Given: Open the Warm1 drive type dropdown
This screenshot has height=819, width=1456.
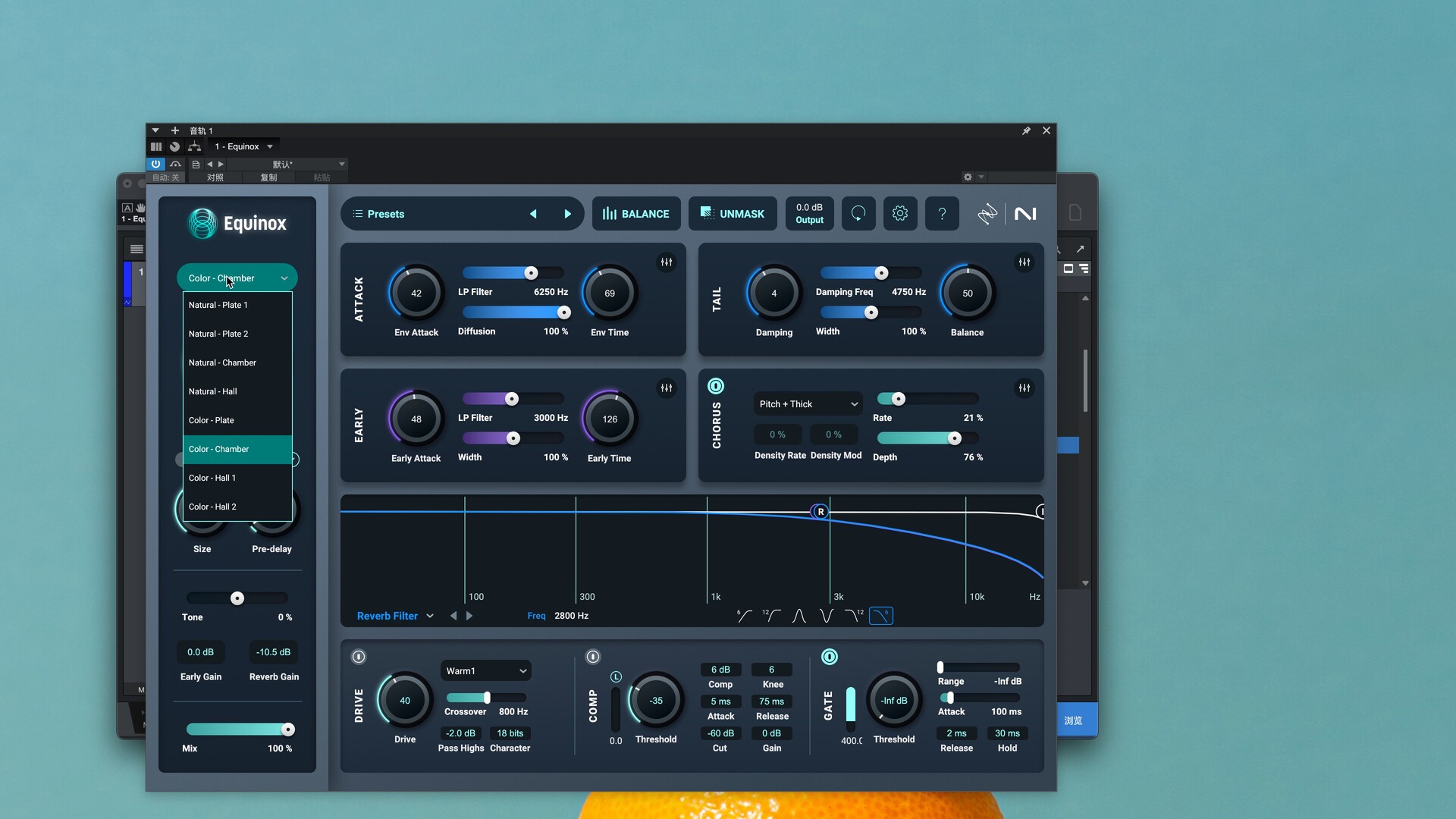Looking at the screenshot, I should [485, 671].
